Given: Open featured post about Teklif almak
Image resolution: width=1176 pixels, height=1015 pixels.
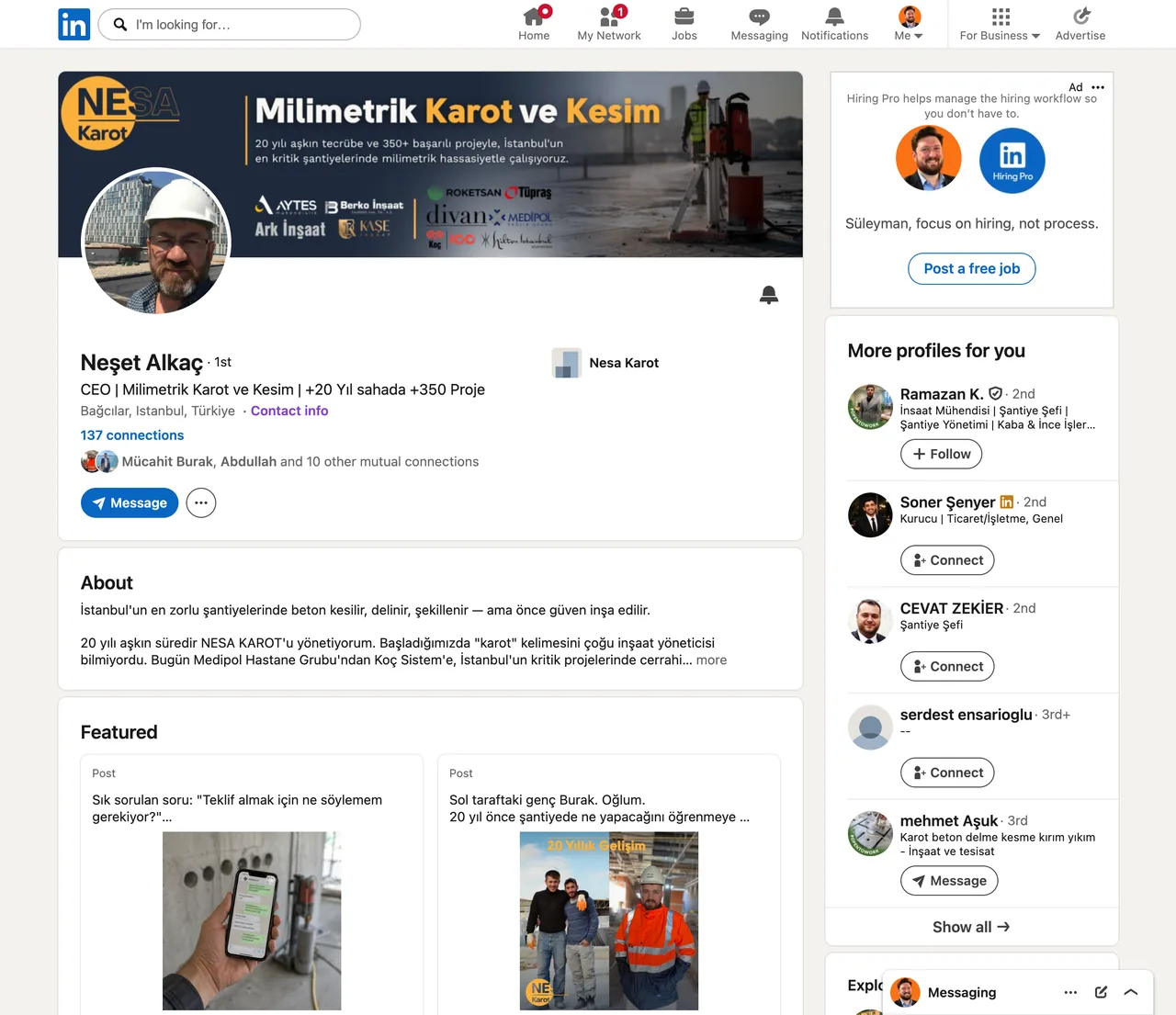Looking at the screenshot, I should coord(252,885).
